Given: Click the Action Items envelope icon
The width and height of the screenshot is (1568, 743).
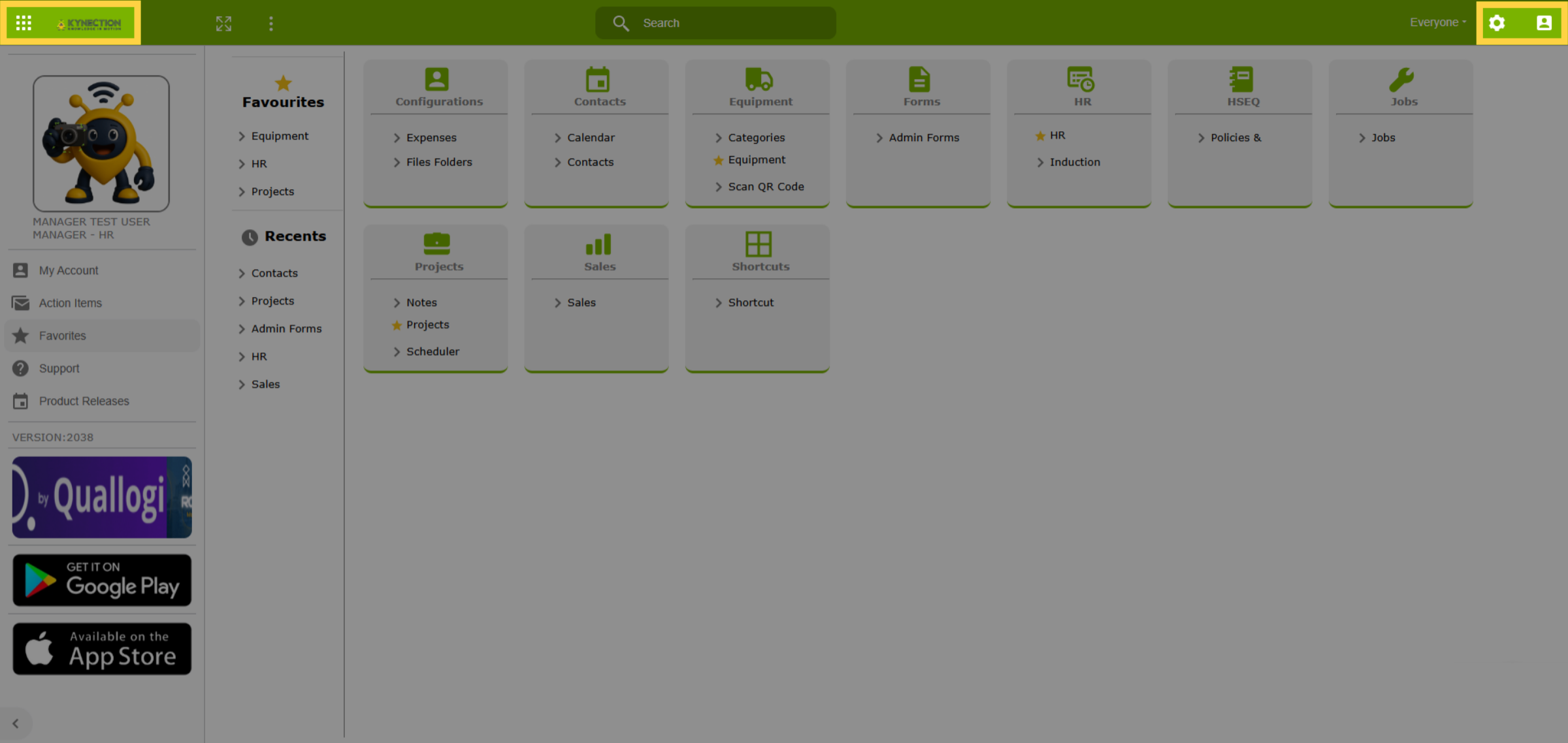Looking at the screenshot, I should (20, 303).
